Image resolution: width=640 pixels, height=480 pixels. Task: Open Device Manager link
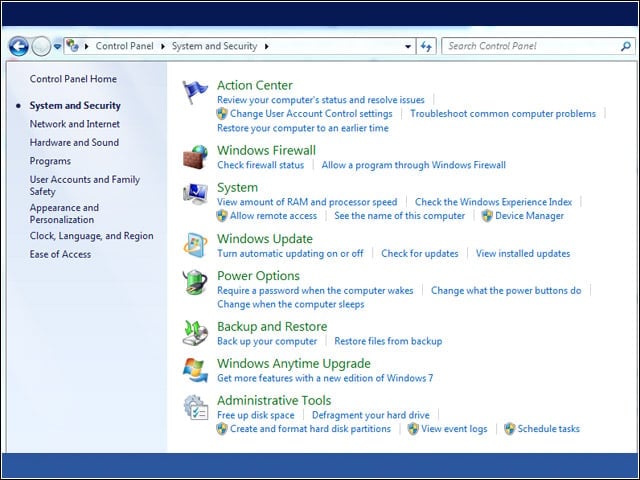click(529, 216)
